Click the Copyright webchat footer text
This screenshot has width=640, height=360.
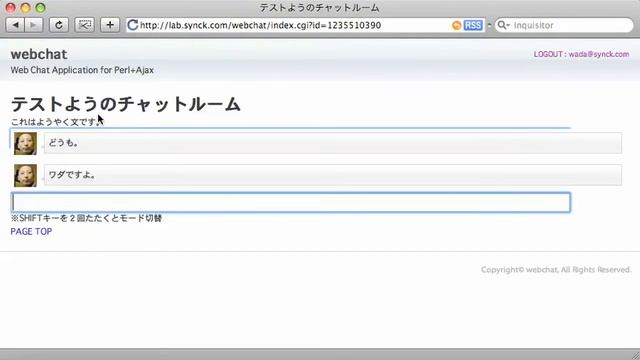point(556,270)
